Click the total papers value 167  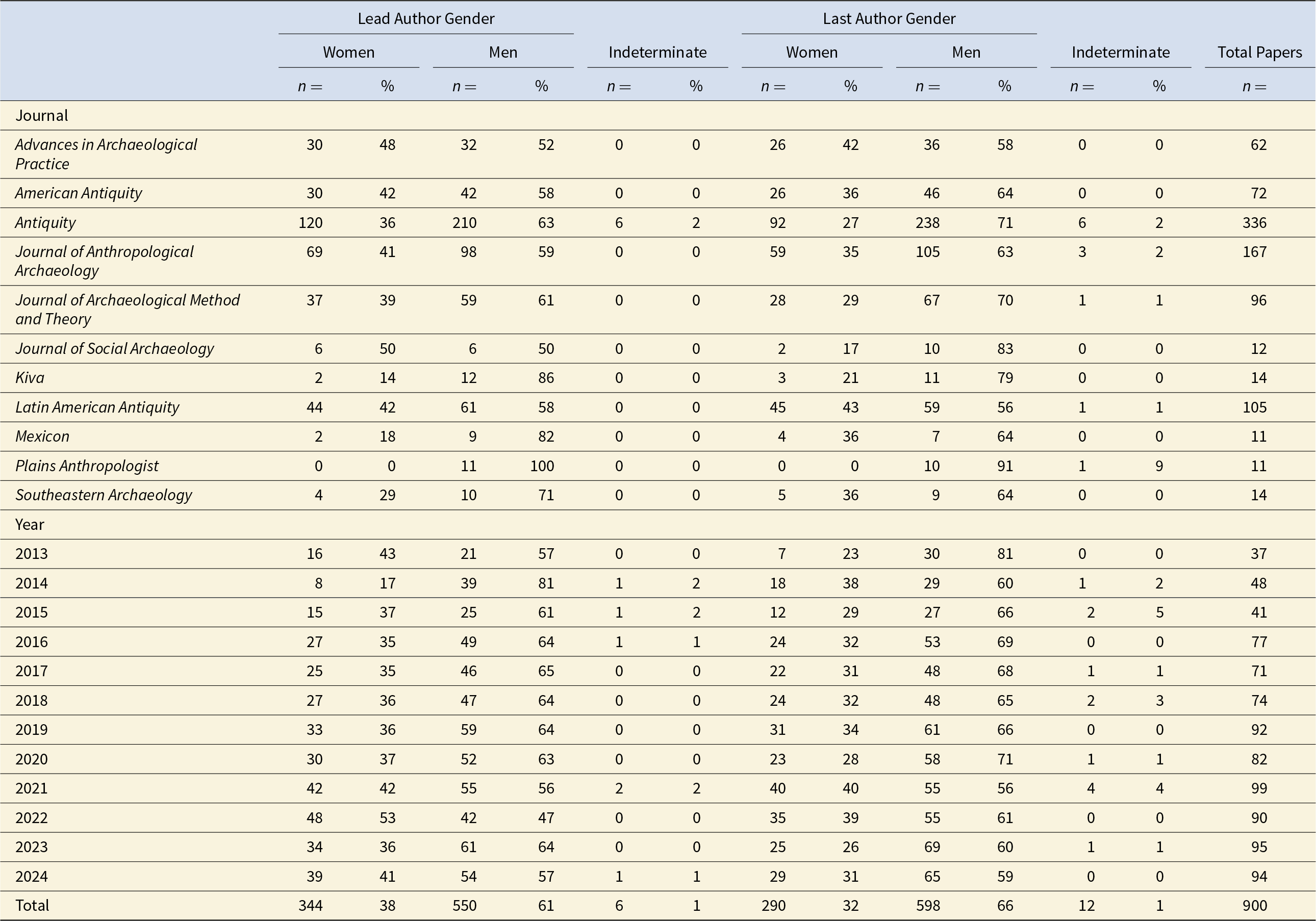click(x=1255, y=251)
